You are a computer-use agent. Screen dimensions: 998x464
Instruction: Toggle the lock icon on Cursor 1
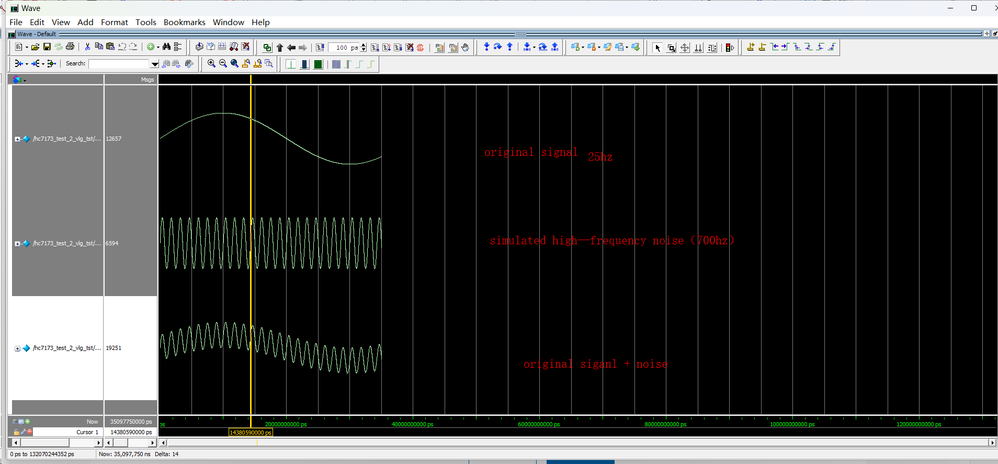point(16,432)
